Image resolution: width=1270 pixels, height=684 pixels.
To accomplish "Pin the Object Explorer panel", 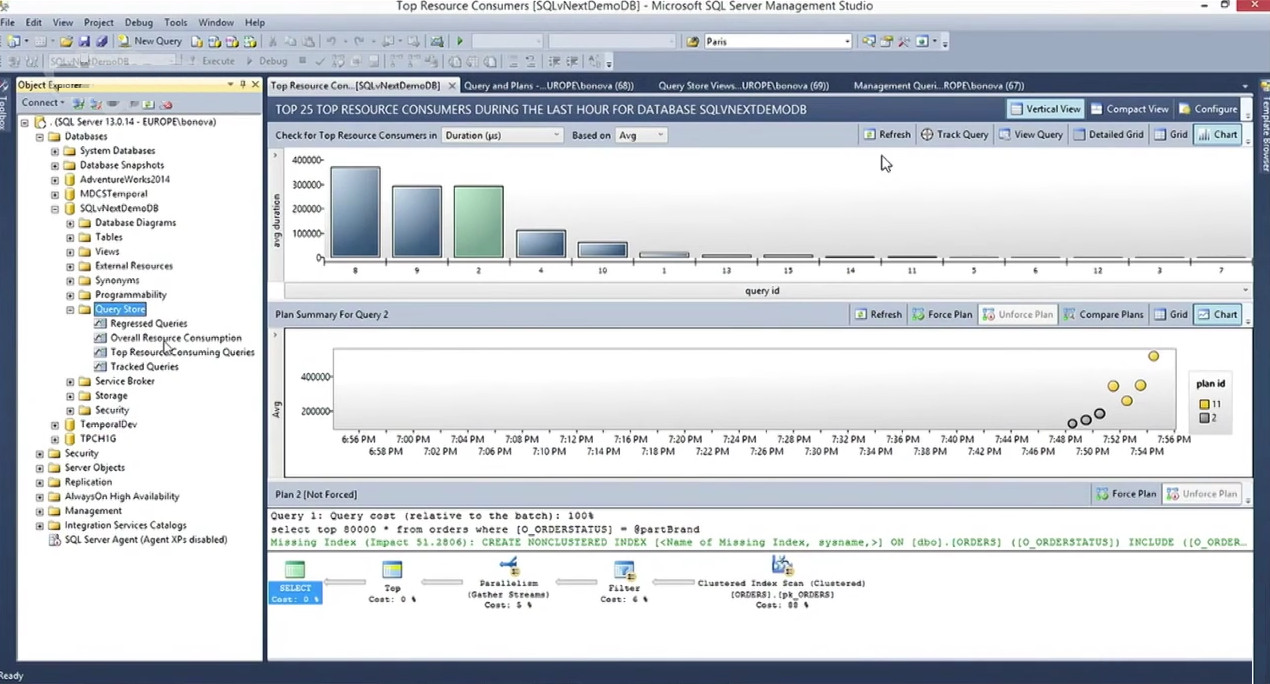I will pos(243,85).
